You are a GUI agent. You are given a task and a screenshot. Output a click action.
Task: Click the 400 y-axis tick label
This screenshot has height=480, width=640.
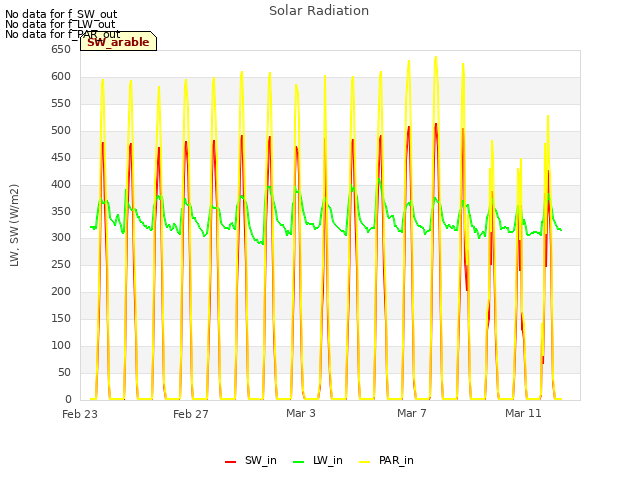61,184
